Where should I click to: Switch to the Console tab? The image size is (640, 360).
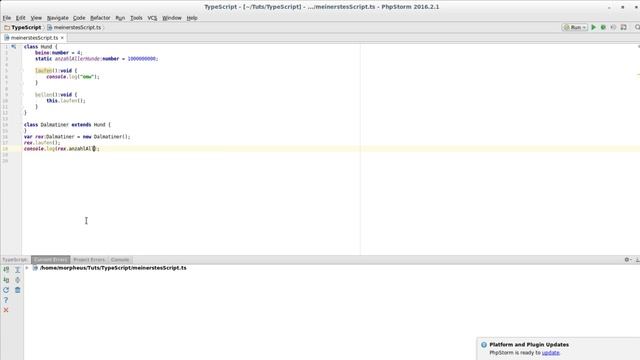pos(120,260)
